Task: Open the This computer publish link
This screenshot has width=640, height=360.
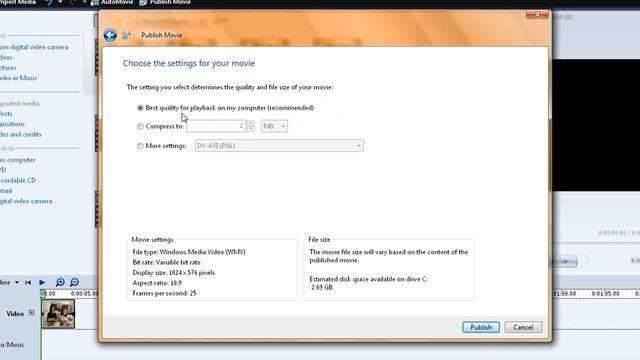Action: [x=18, y=160]
